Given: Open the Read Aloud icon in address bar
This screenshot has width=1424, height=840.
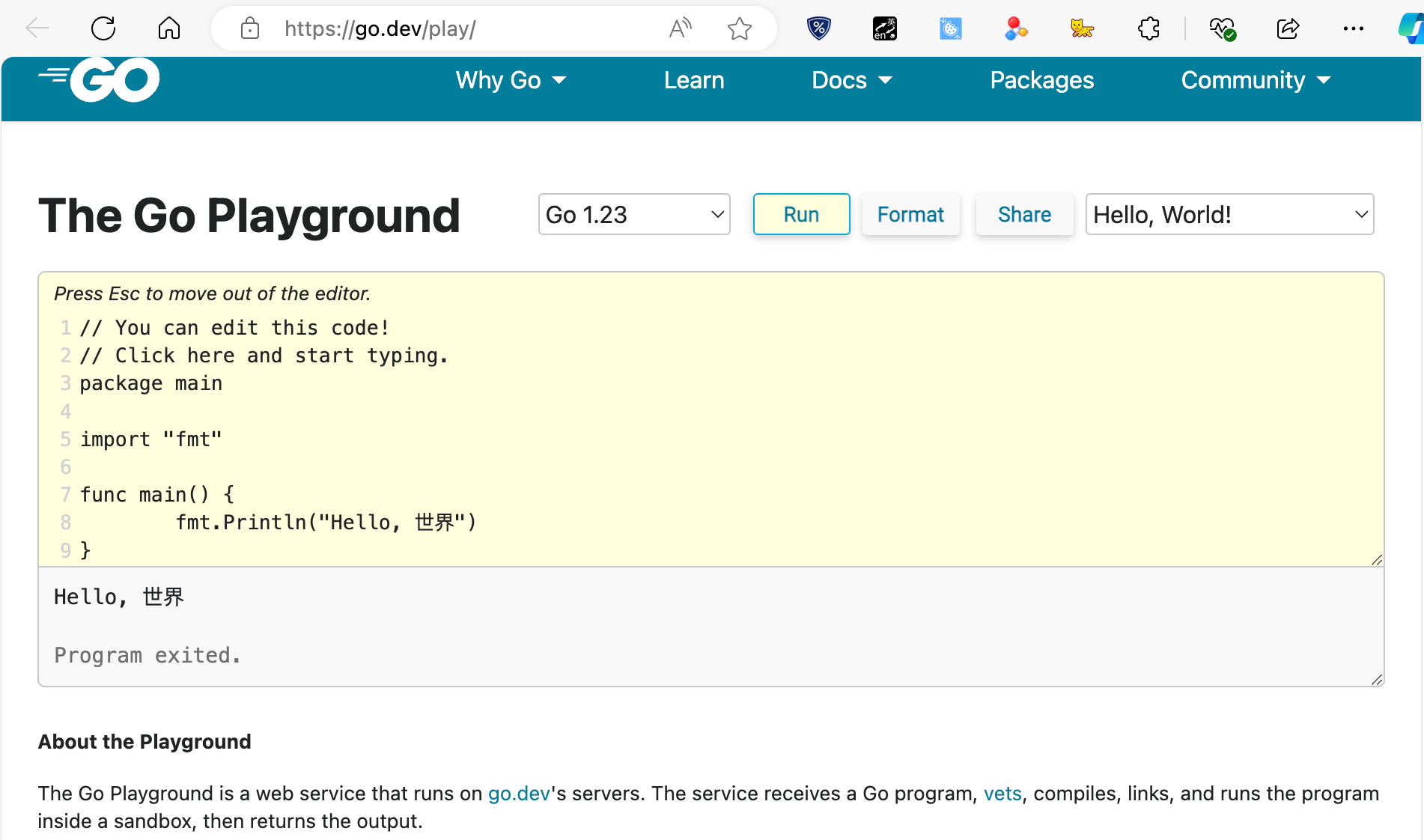Looking at the screenshot, I should (x=680, y=29).
